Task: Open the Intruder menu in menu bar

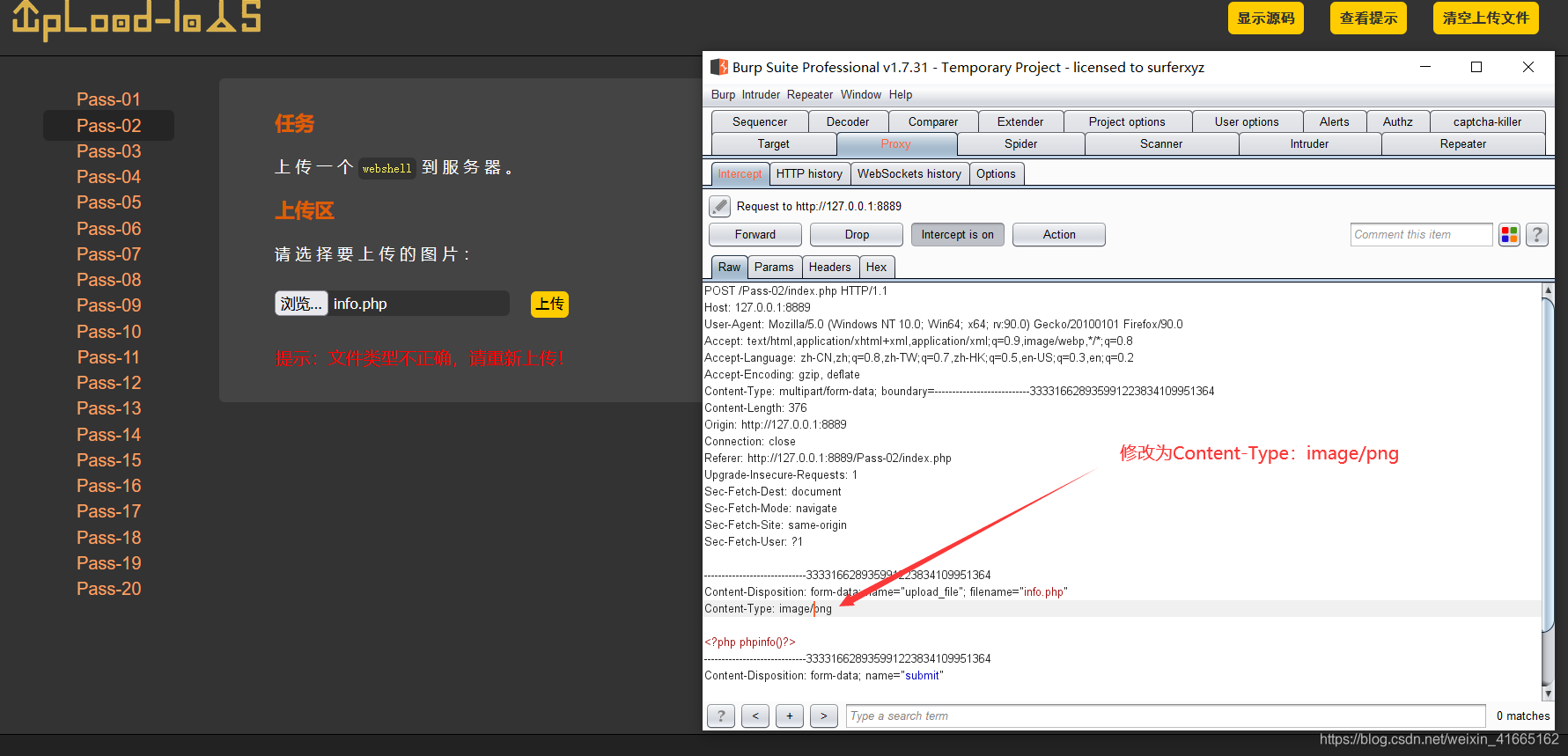Action: click(x=761, y=94)
